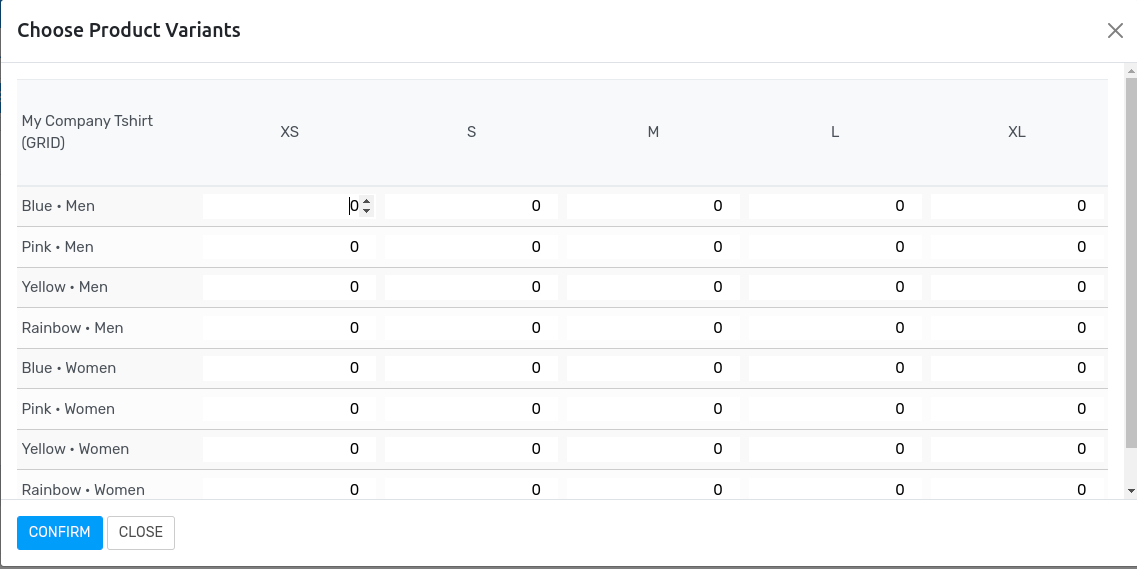Edit the Blue Women size M quantity
Image resolution: width=1137 pixels, height=569 pixels.
coord(653,368)
